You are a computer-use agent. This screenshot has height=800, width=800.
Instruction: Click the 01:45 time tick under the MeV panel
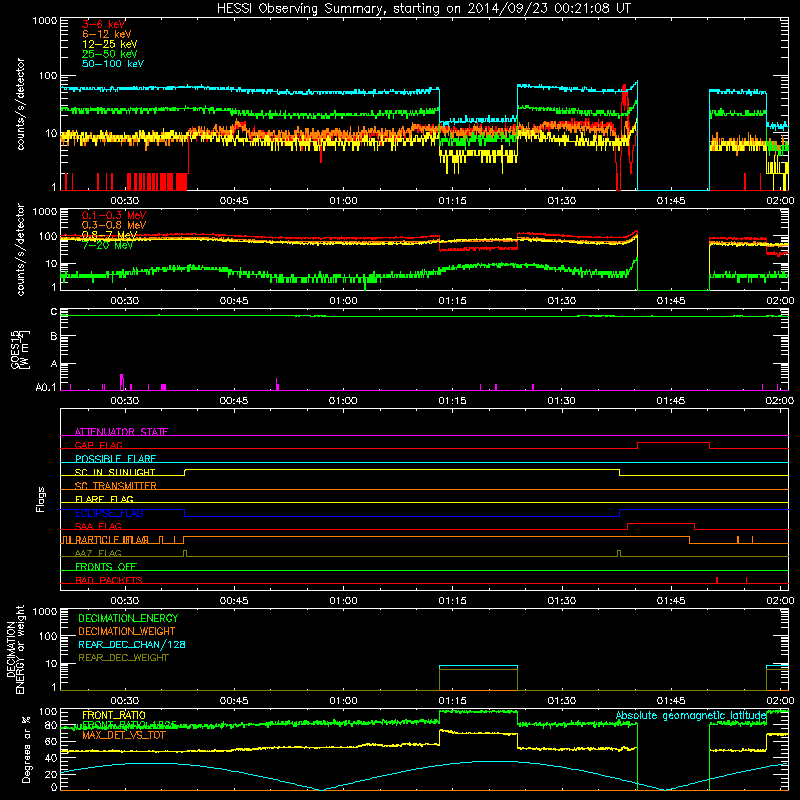tap(671, 301)
